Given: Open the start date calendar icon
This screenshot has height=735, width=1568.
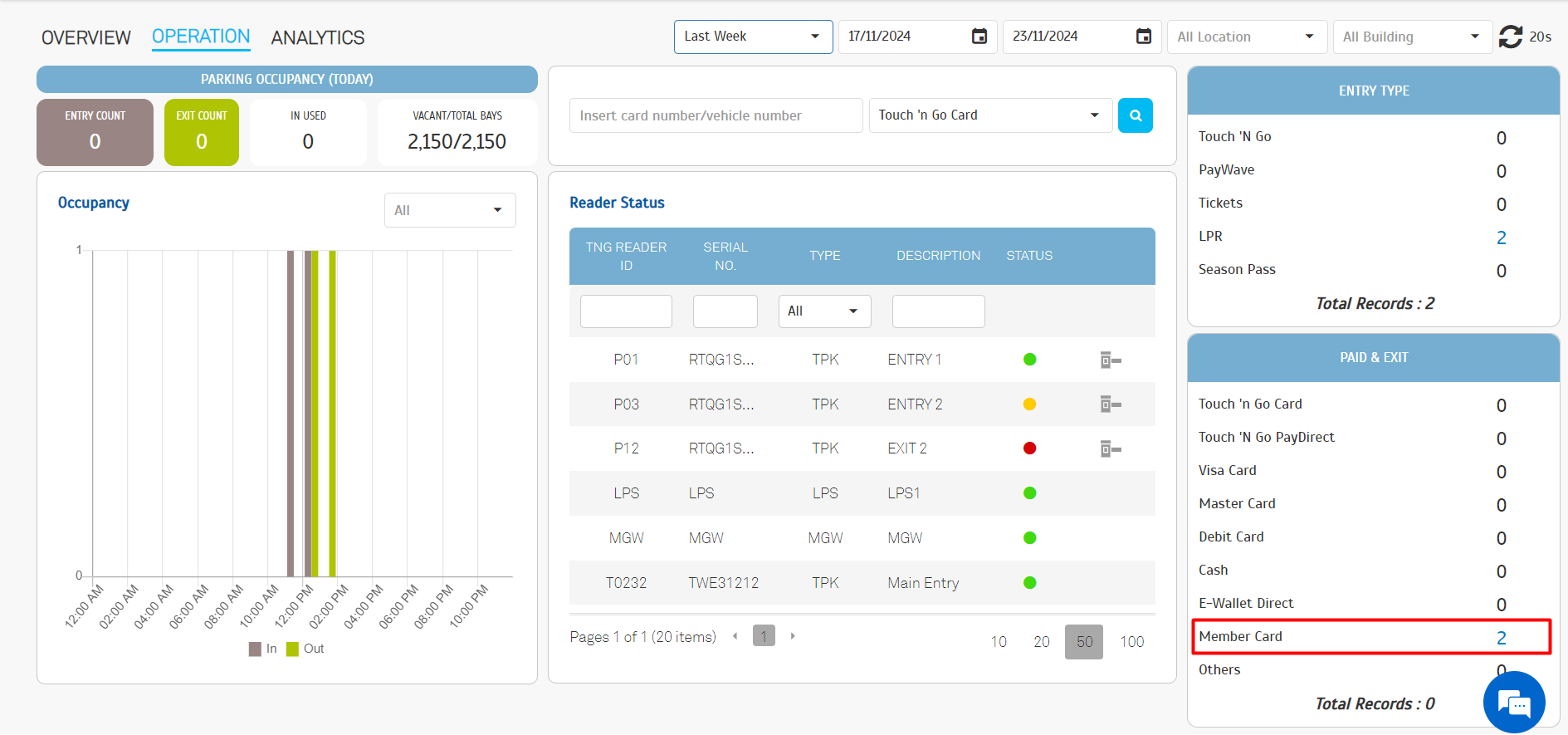Looking at the screenshot, I should click(979, 37).
